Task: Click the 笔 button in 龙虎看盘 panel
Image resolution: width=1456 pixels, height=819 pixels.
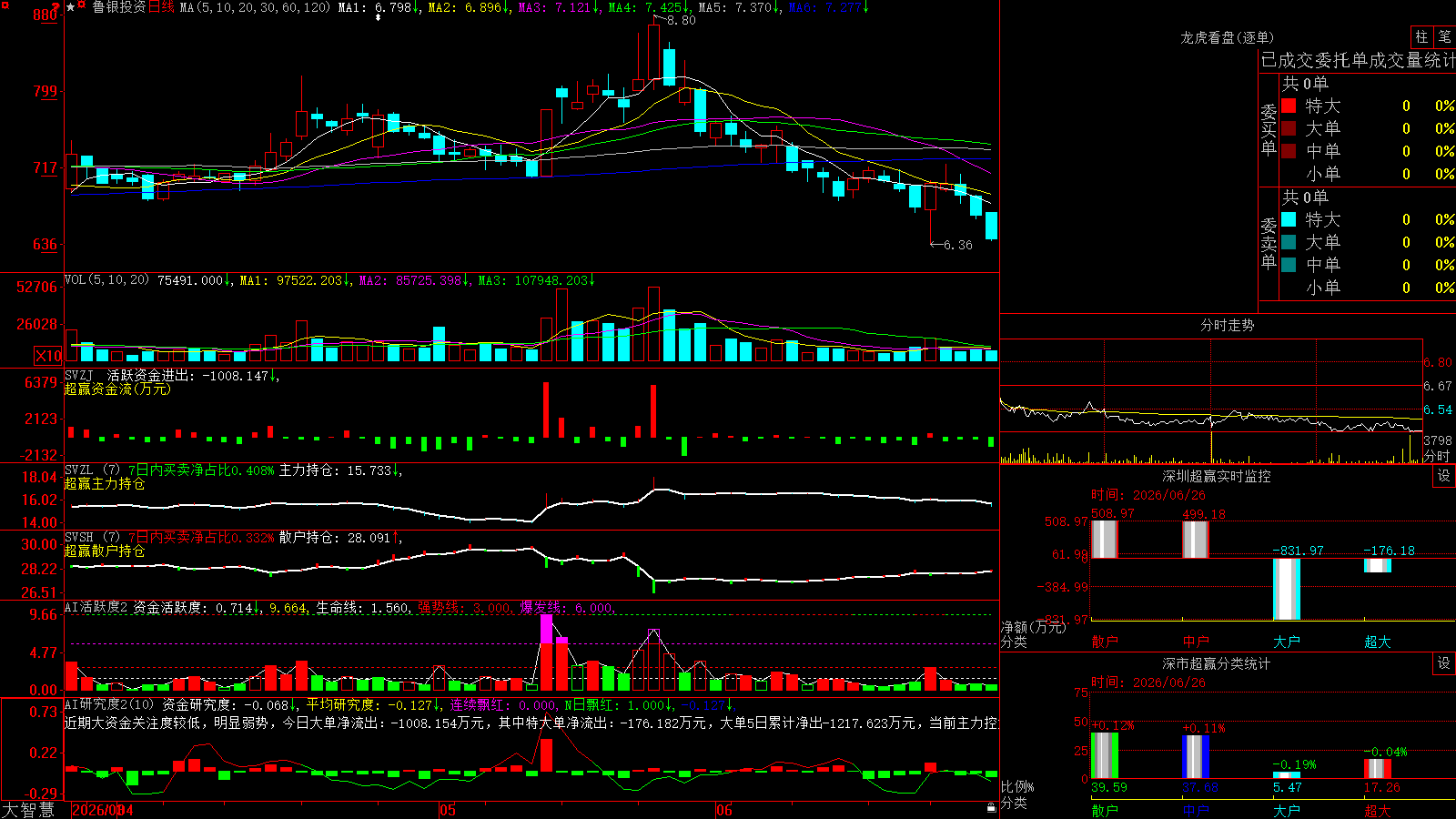Action: 1444,36
